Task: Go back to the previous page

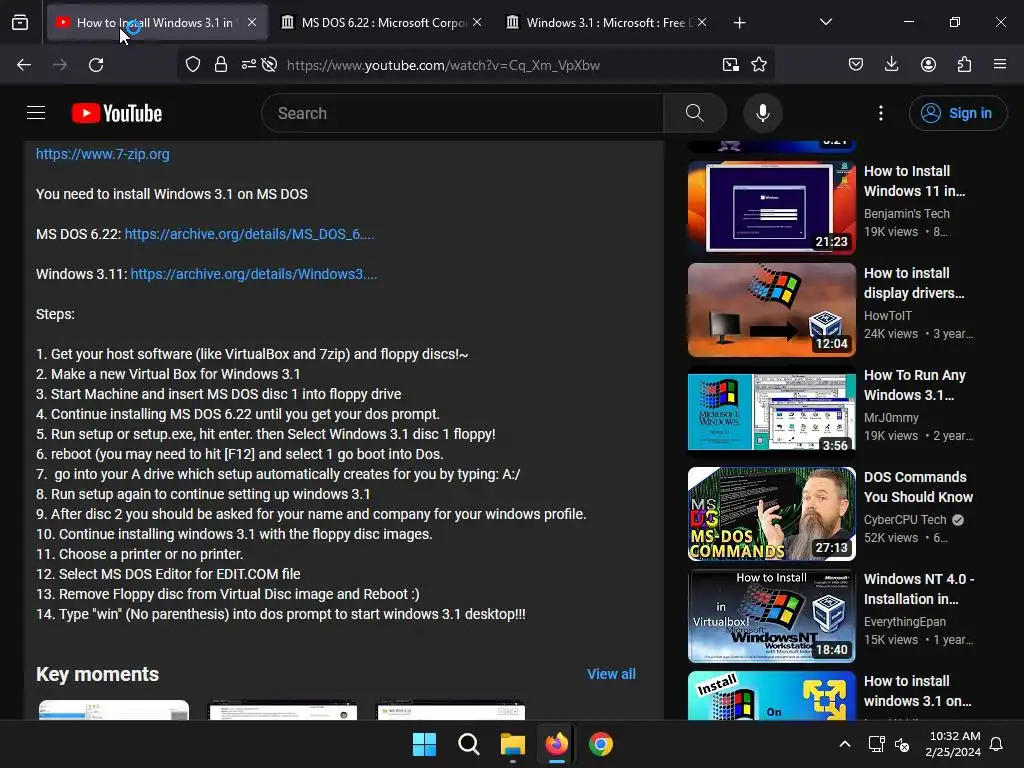Action: [x=24, y=65]
